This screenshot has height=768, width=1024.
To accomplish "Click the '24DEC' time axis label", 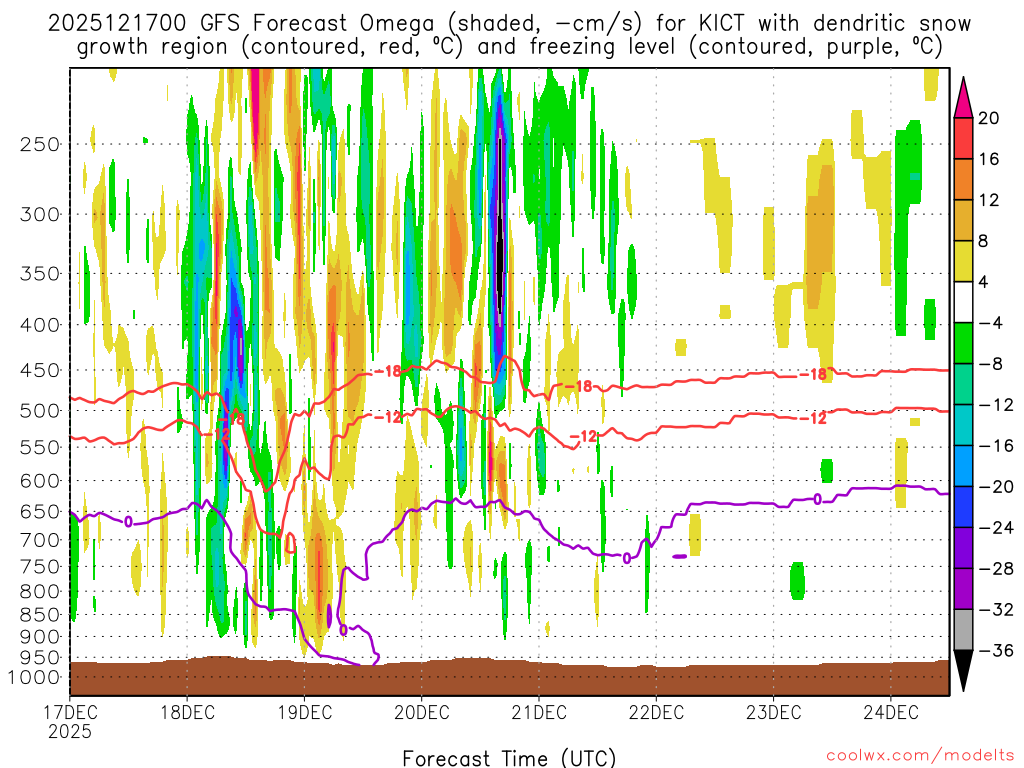I will [891, 711].
